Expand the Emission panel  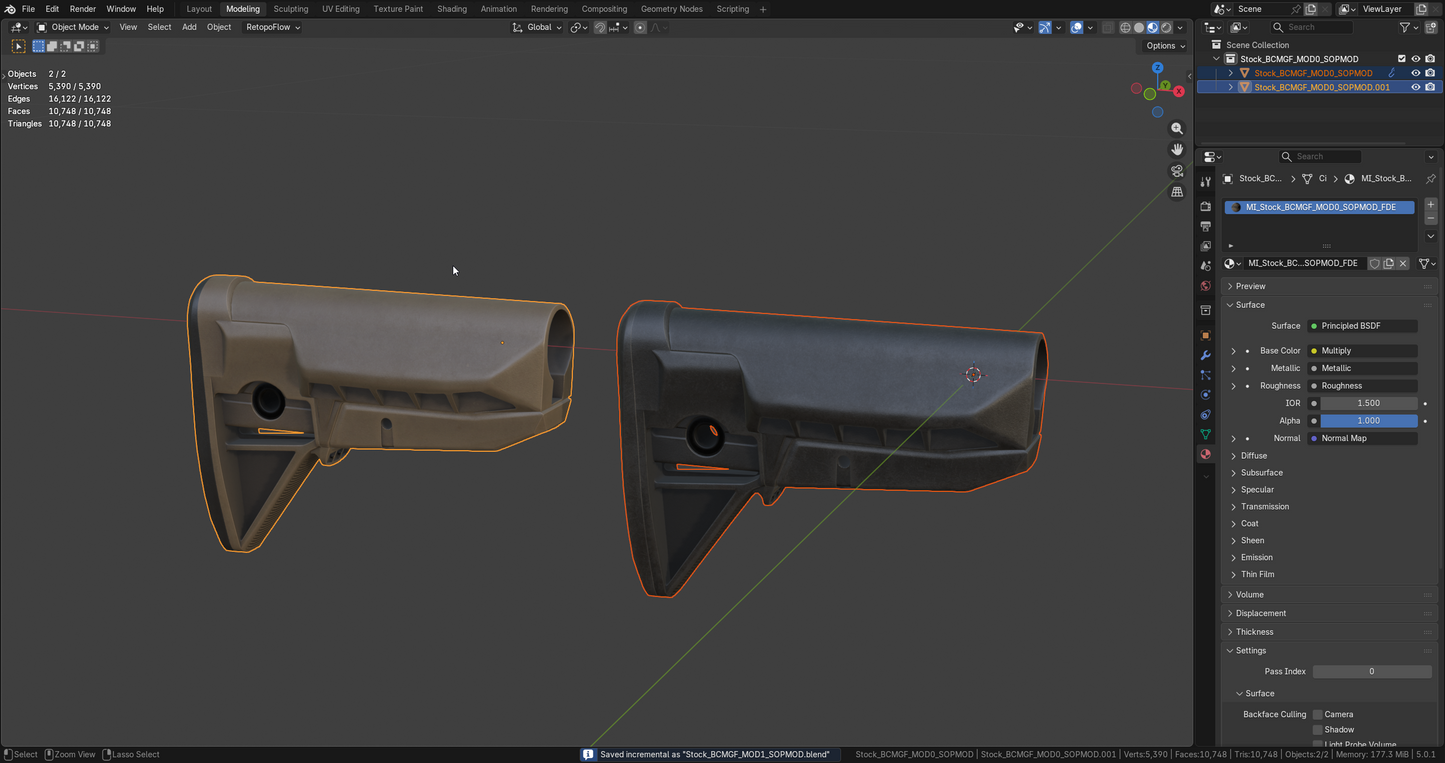coord(1256,558)
